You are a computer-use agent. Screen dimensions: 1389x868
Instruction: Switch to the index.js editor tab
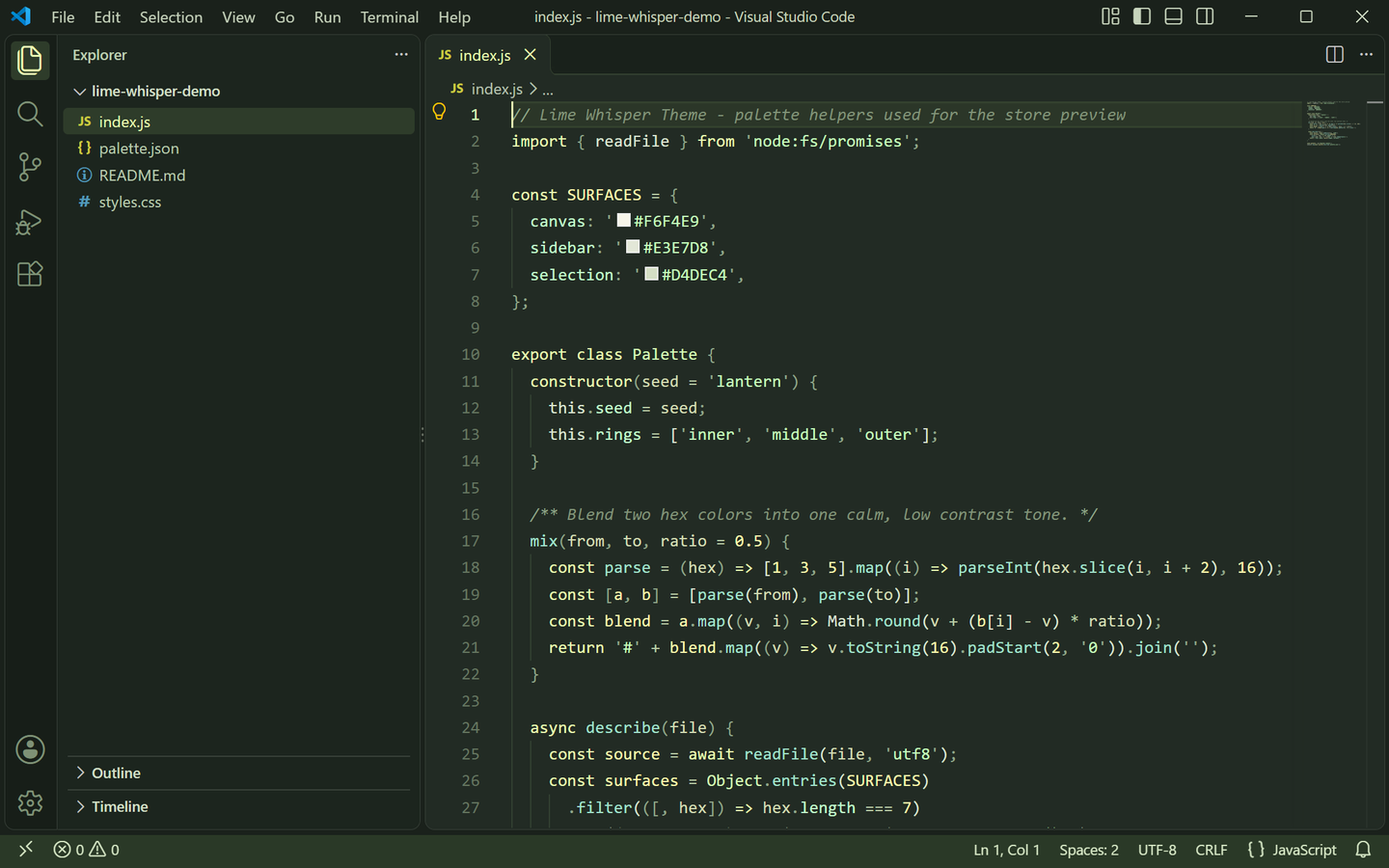(488, 55)
